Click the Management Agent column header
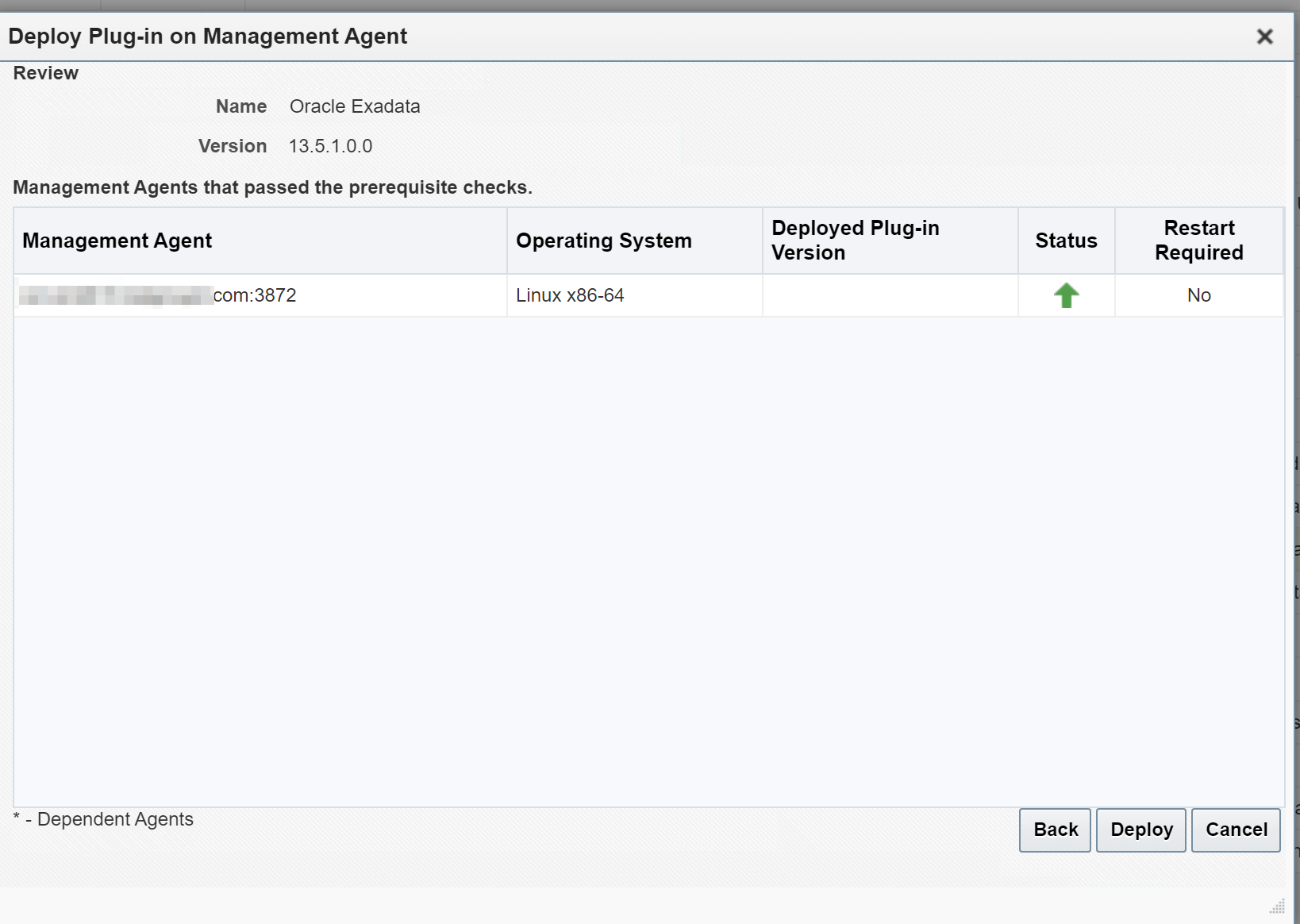Image resolution: width=1300 pixels, height=924 pixels. (x=117, y=241)
